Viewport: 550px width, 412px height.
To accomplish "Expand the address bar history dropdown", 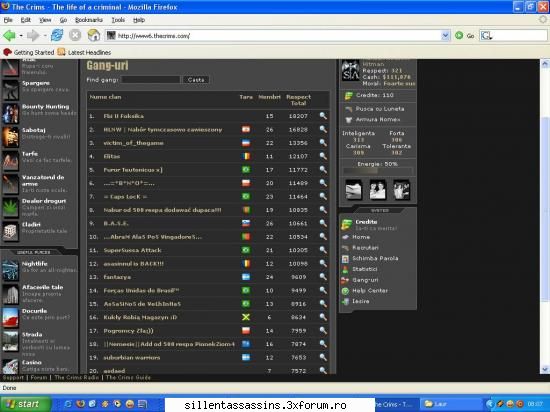I will click(x=445, y=35).
